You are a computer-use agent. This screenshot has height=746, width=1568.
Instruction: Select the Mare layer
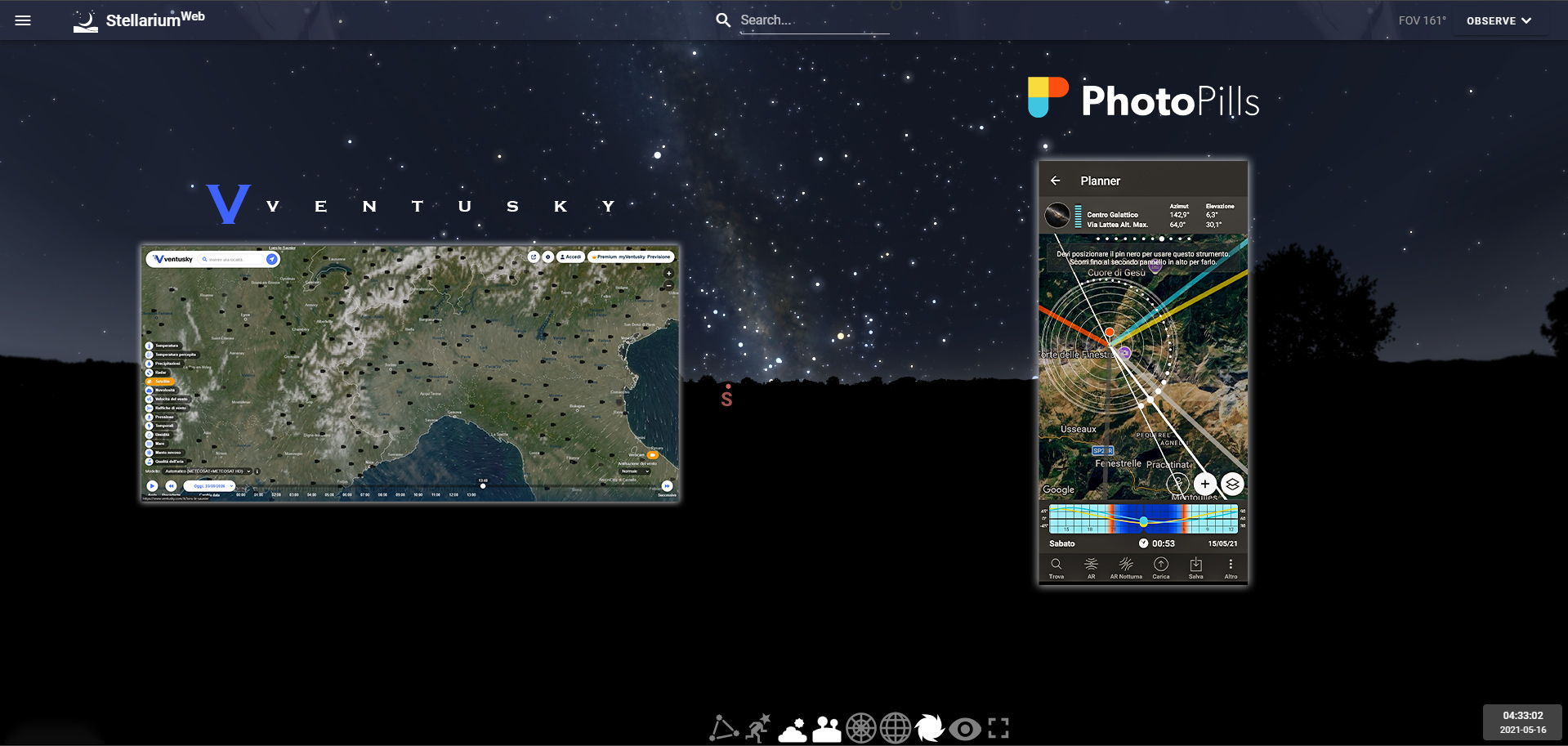[x=155, y=444]
